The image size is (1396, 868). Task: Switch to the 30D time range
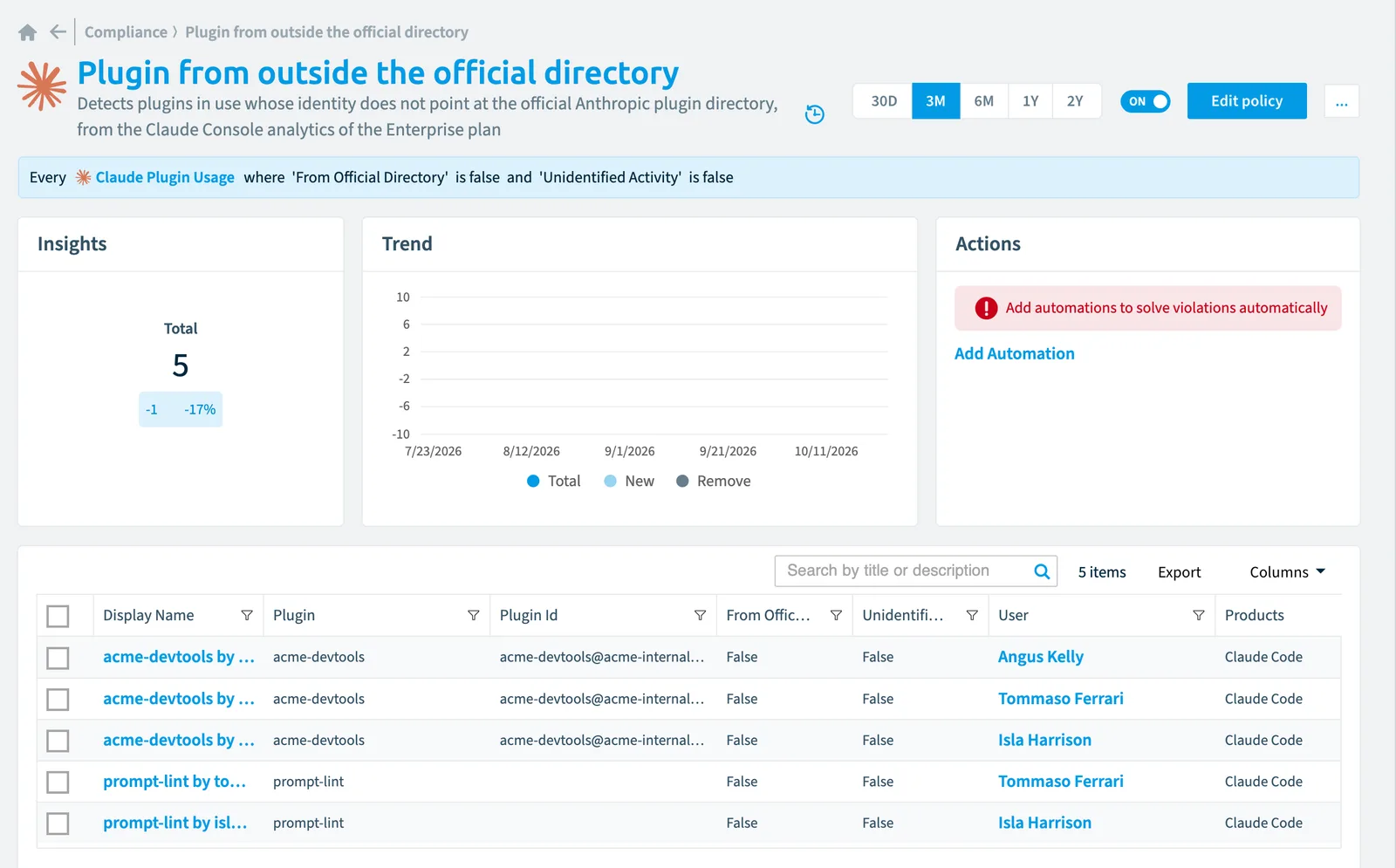(884, 101)
